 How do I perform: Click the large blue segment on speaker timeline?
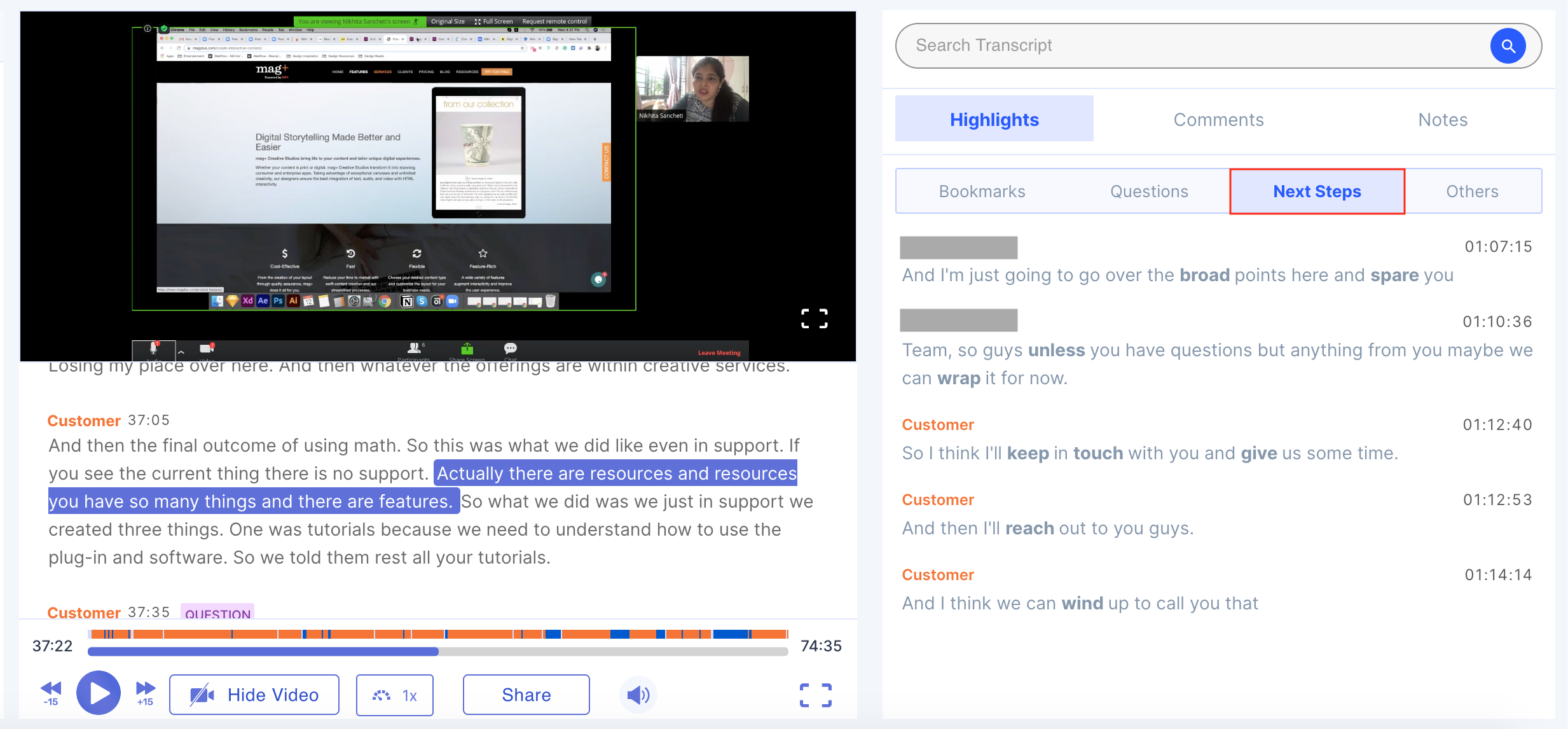point(730,634)
